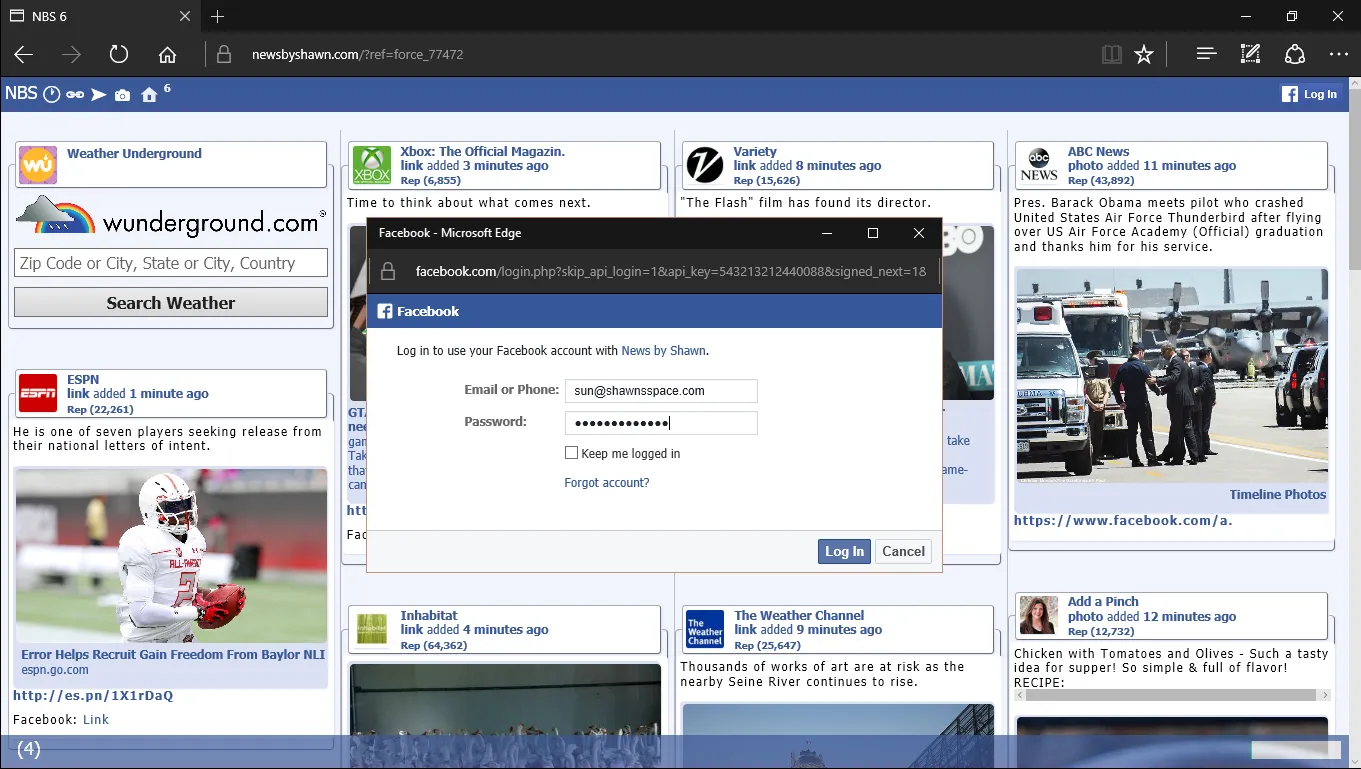
Task: Add this page to favorites with the star
Action: (x=1144, y=54)
